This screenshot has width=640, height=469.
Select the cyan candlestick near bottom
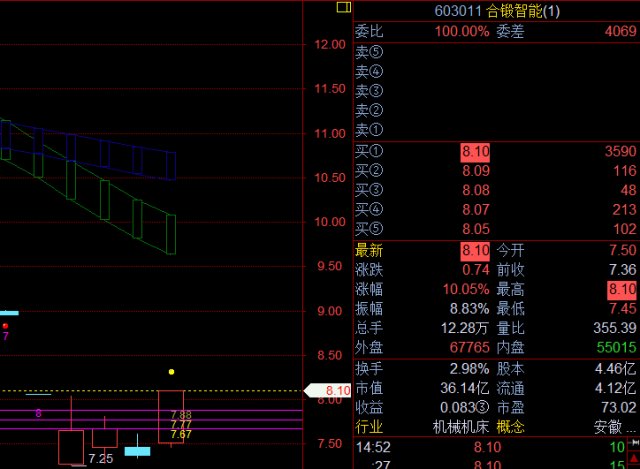(x=137, y=451)
